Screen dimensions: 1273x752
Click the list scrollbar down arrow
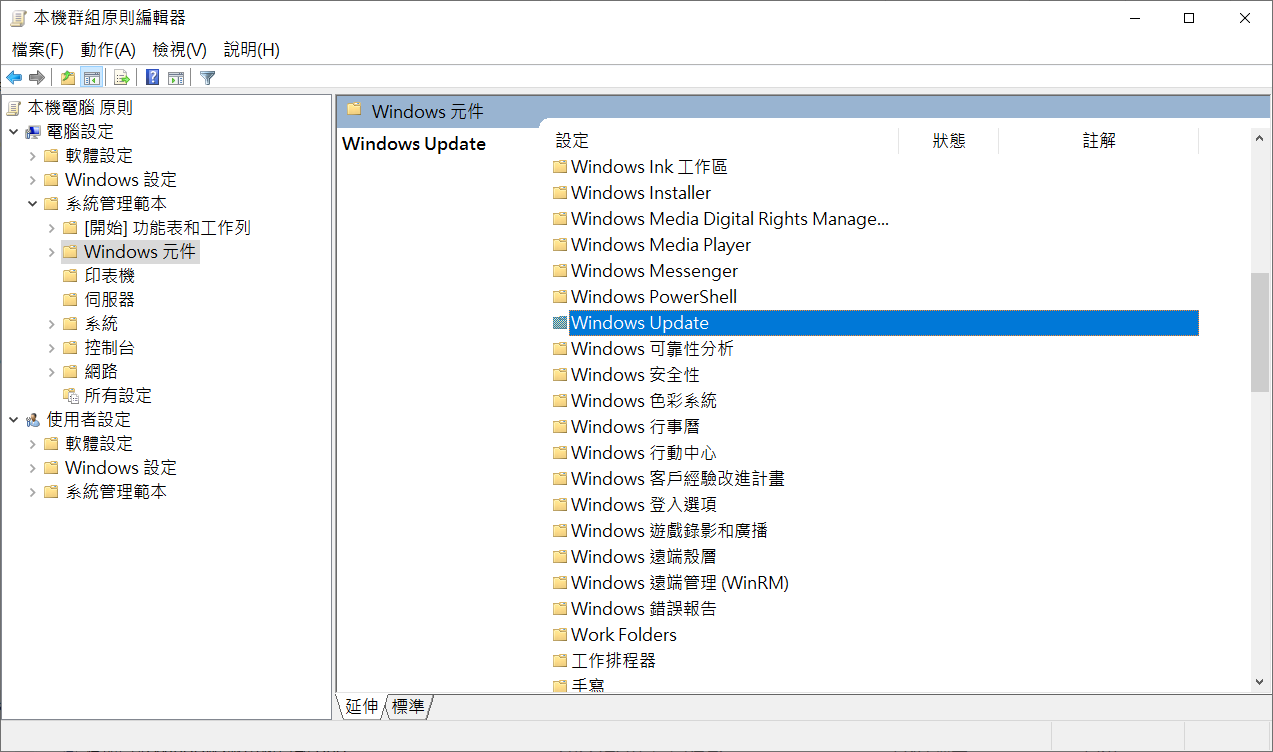coord(1260,681)
